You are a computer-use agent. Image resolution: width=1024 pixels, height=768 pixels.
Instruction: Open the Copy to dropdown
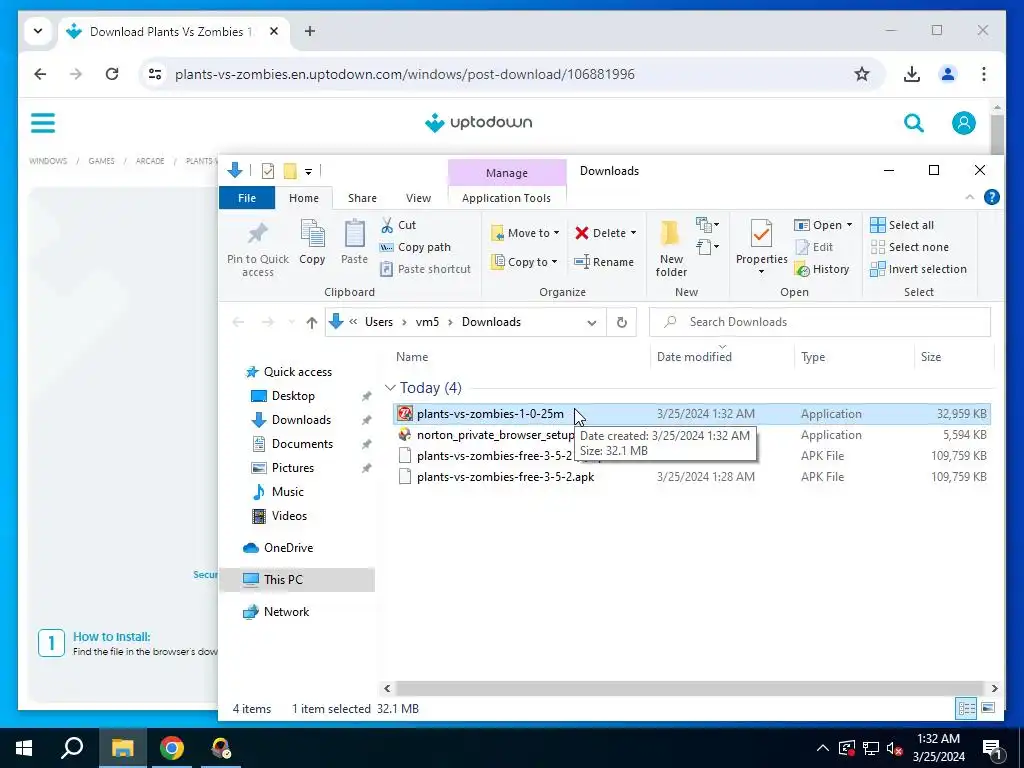(x=524, y=262)
